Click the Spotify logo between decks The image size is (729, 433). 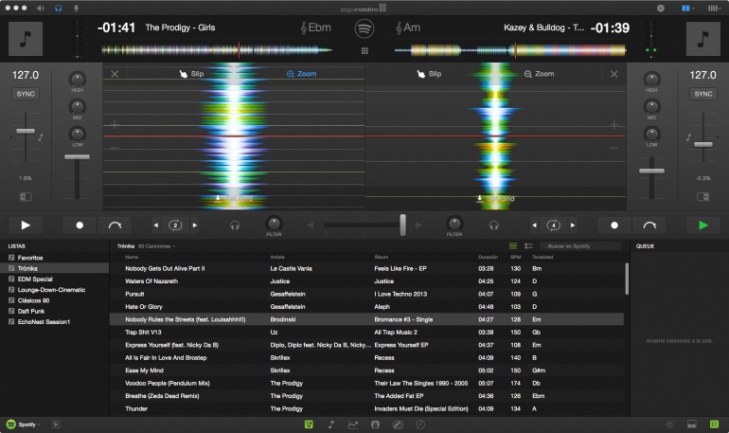(x=364, y=28)
